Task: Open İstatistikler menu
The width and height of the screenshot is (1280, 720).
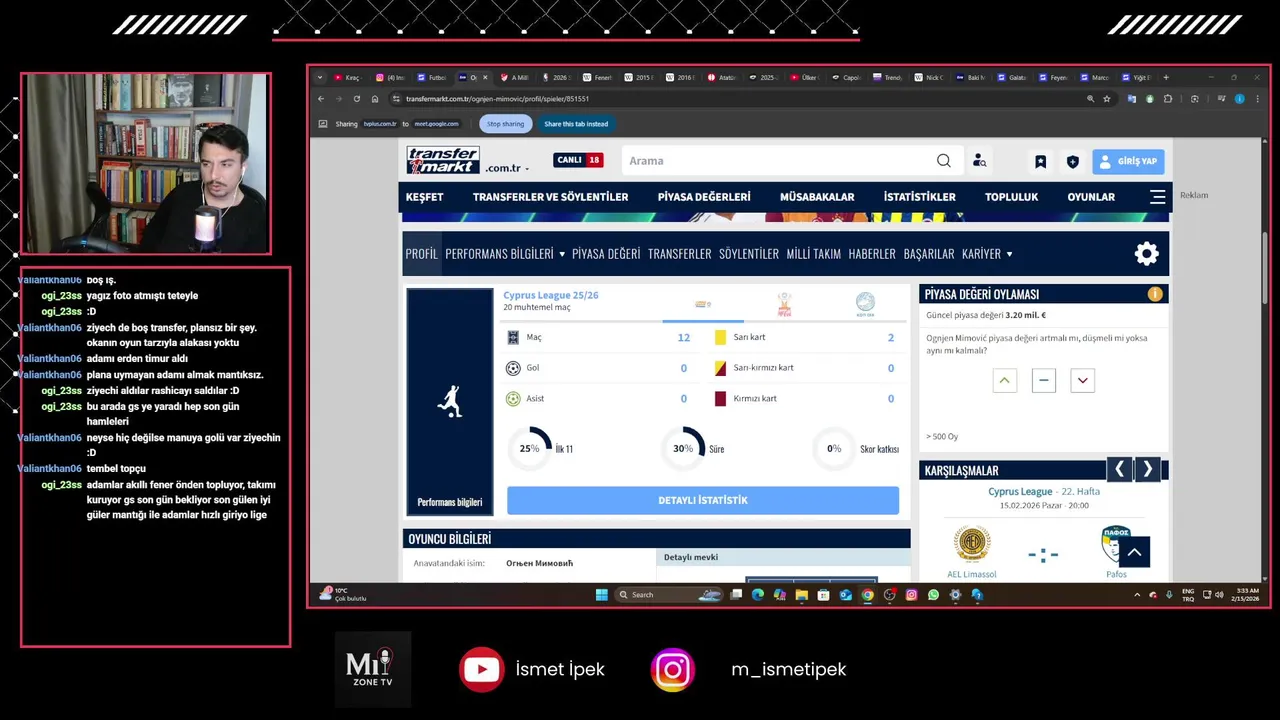Action: click(919, 197)
